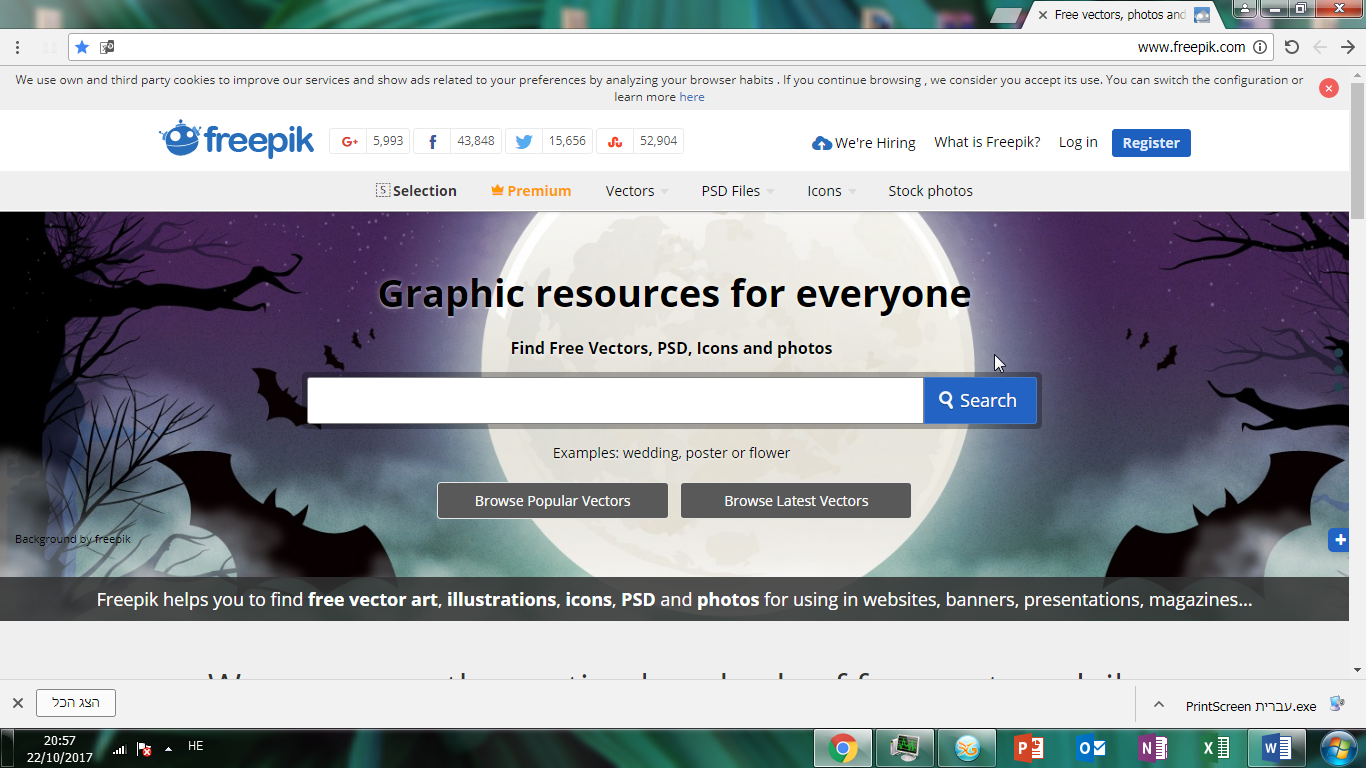Close the downloads bar
1366x768 pixels.
(x=17, y=703)
